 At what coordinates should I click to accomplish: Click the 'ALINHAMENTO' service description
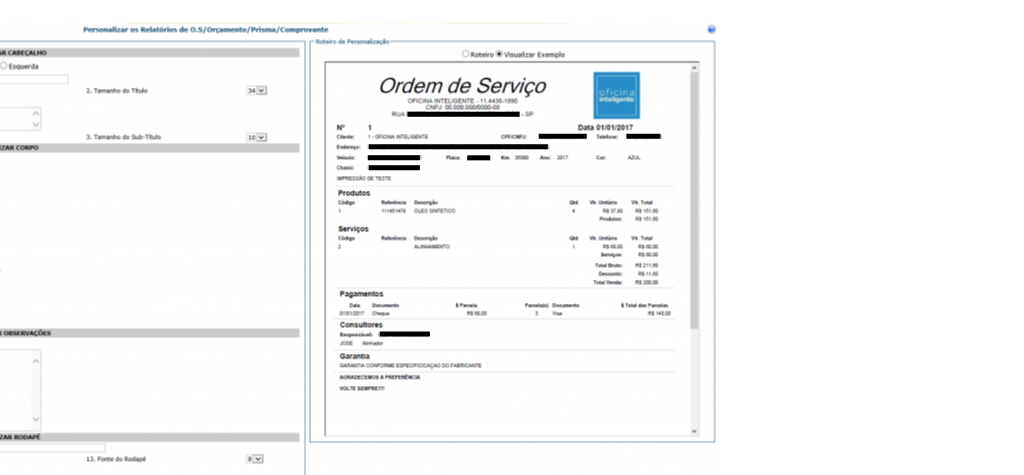tap(432, 247)
